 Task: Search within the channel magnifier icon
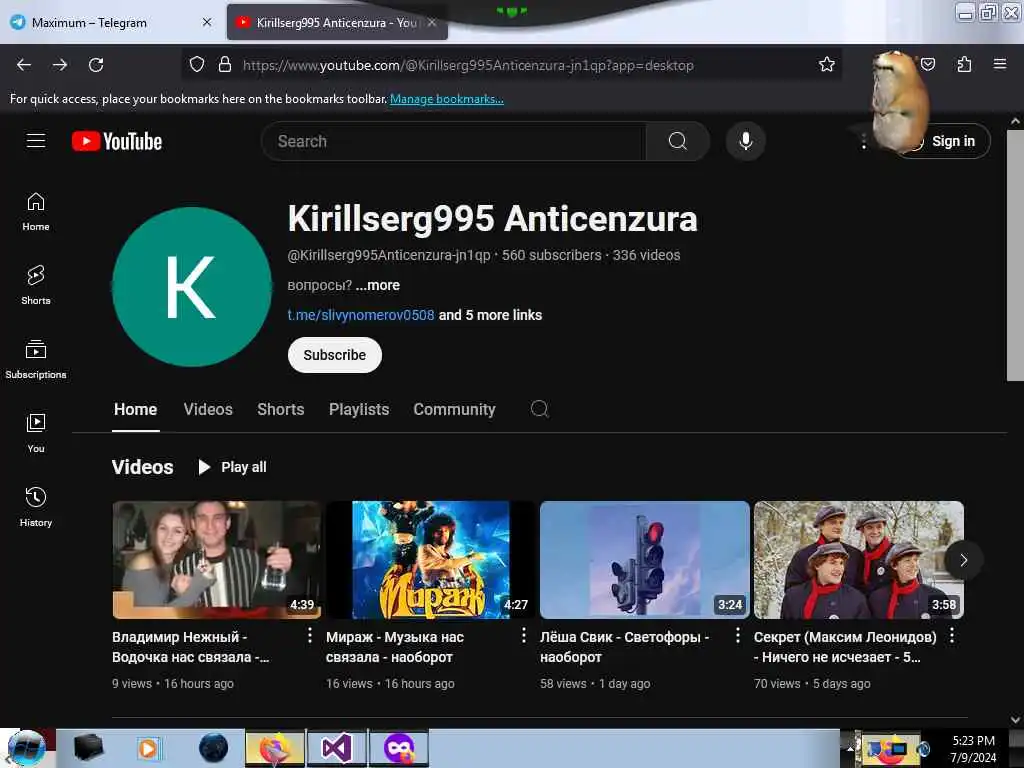(x=539, y=409)
